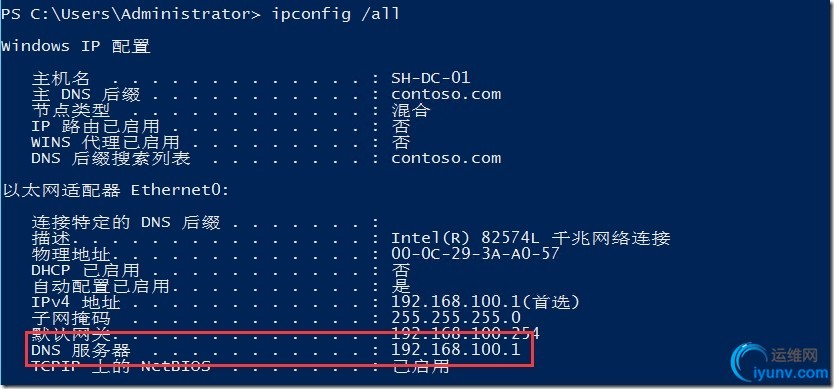This screenshot has height=389, width=834.
Task: Click the subnet mask 255.255.255.0
Action: coord(456,318)
